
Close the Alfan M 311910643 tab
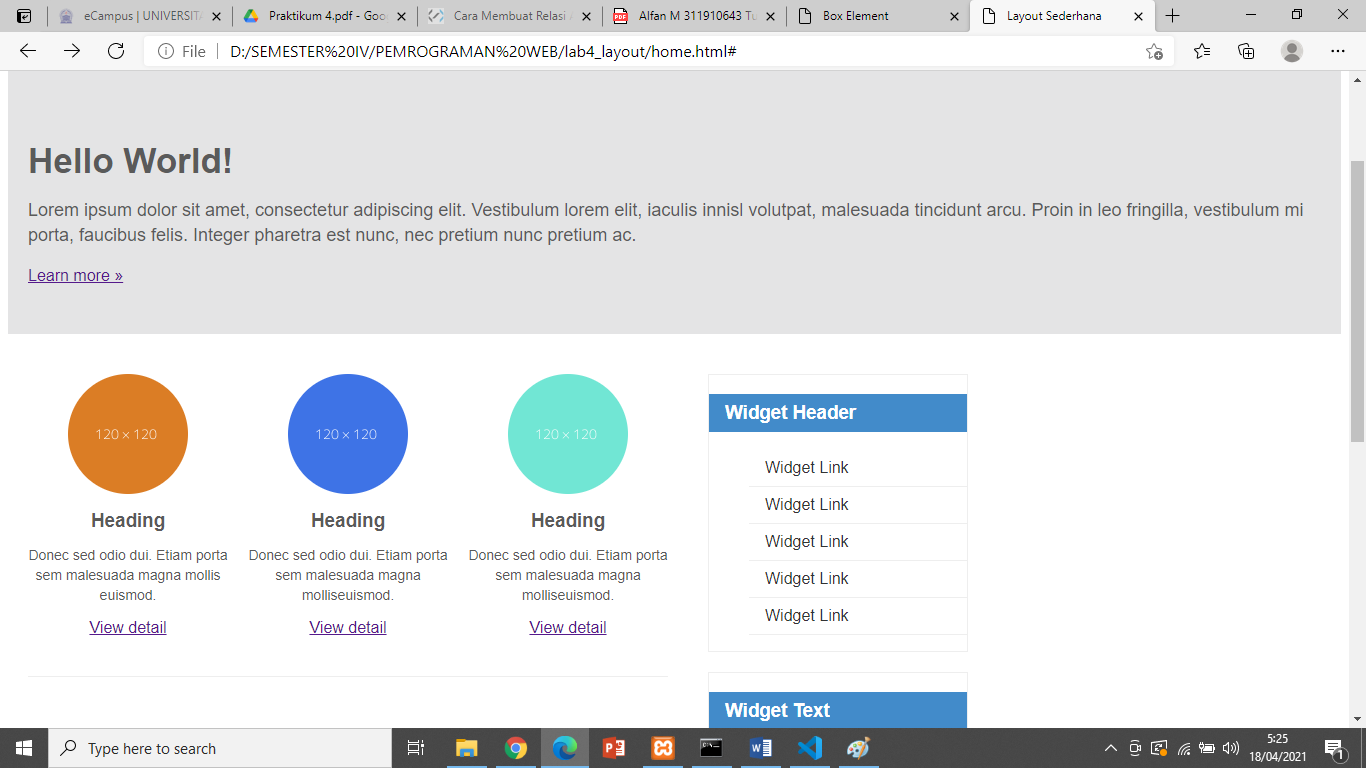(x=770, y=16)
